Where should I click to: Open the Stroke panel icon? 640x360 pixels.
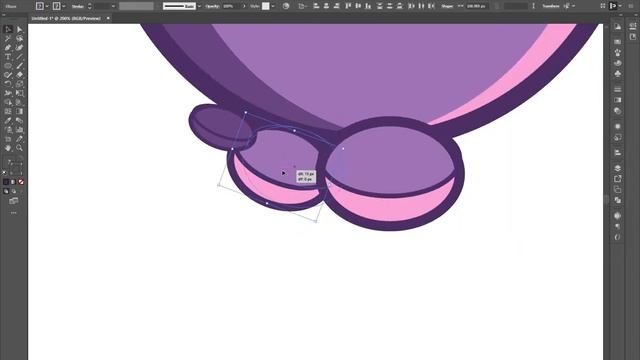pos(618,89)
